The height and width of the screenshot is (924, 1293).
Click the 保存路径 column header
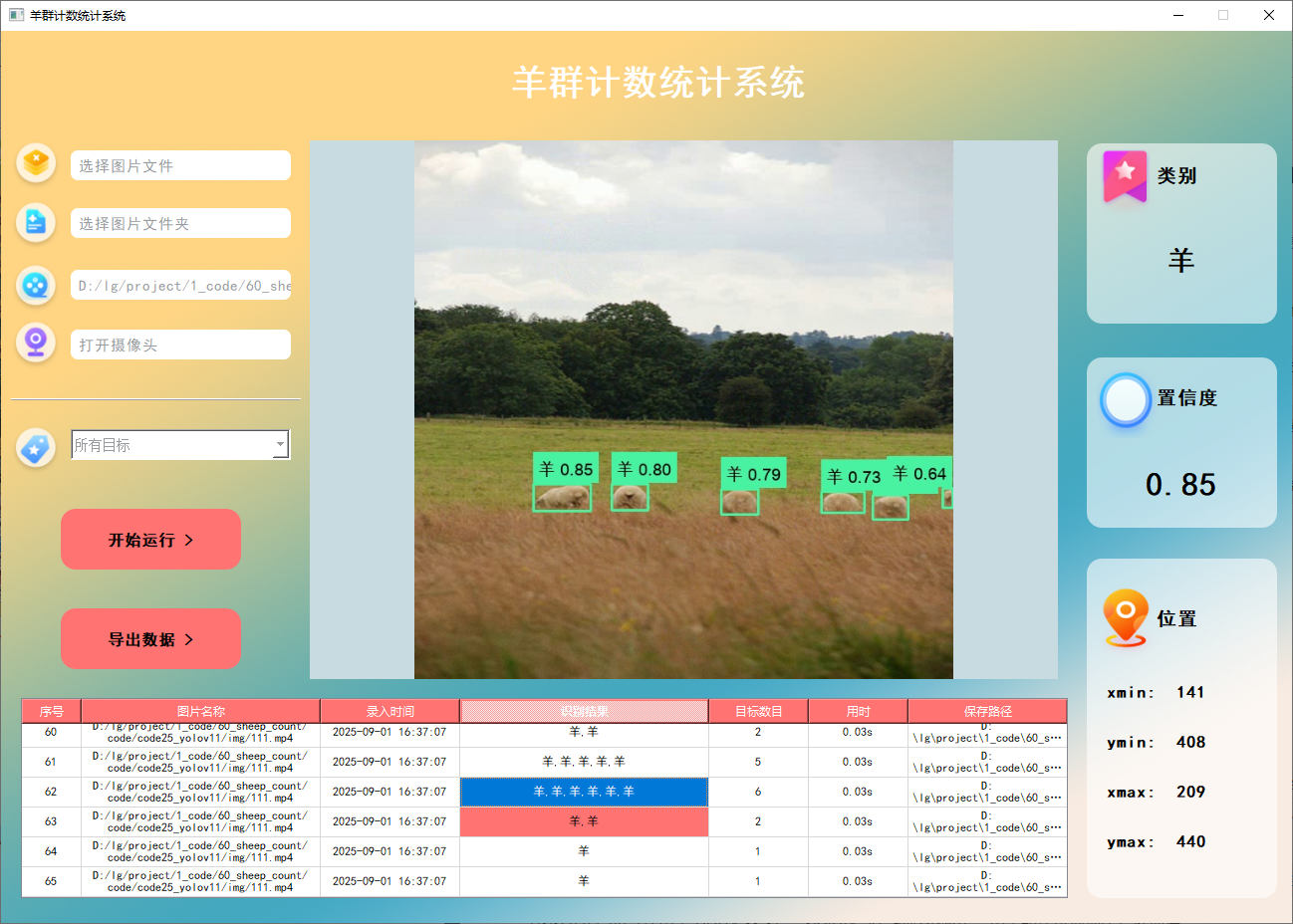[987, 711]
